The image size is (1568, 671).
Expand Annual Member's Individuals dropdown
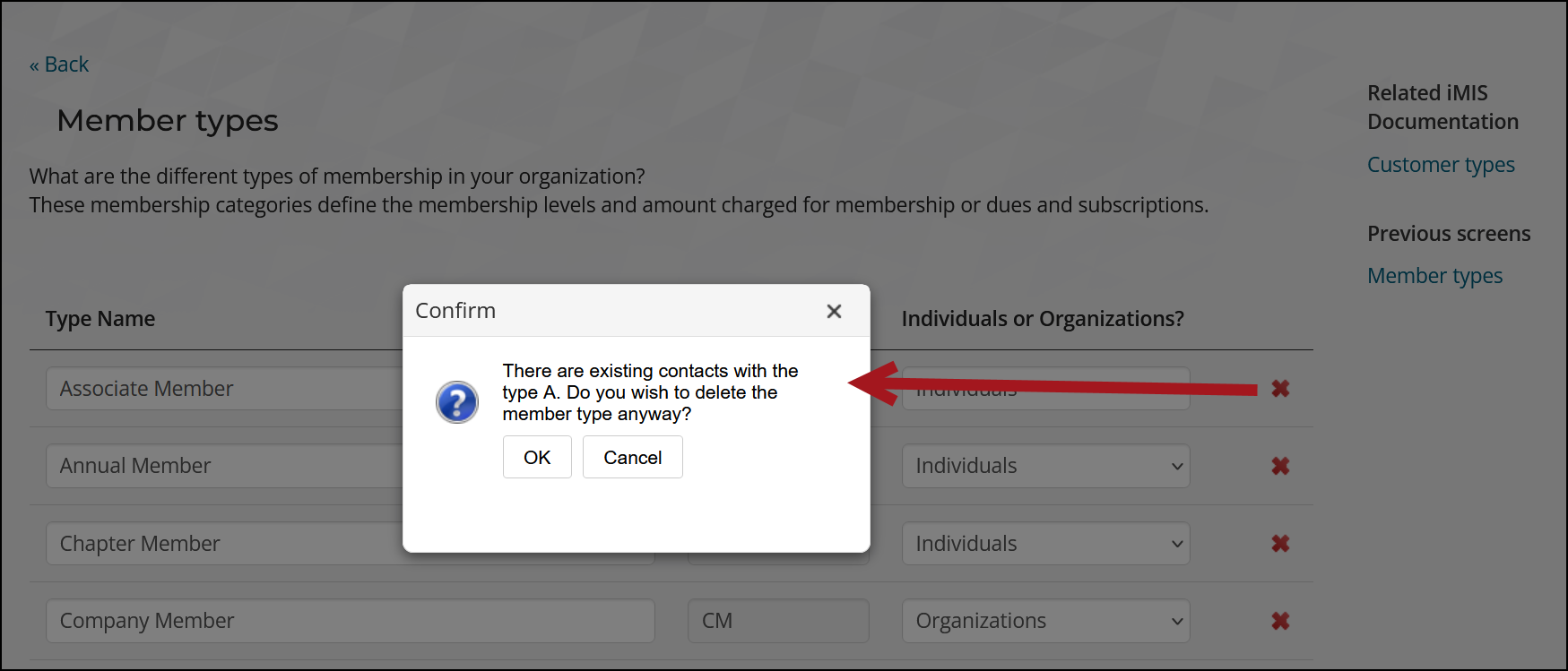click(1045, 466)
